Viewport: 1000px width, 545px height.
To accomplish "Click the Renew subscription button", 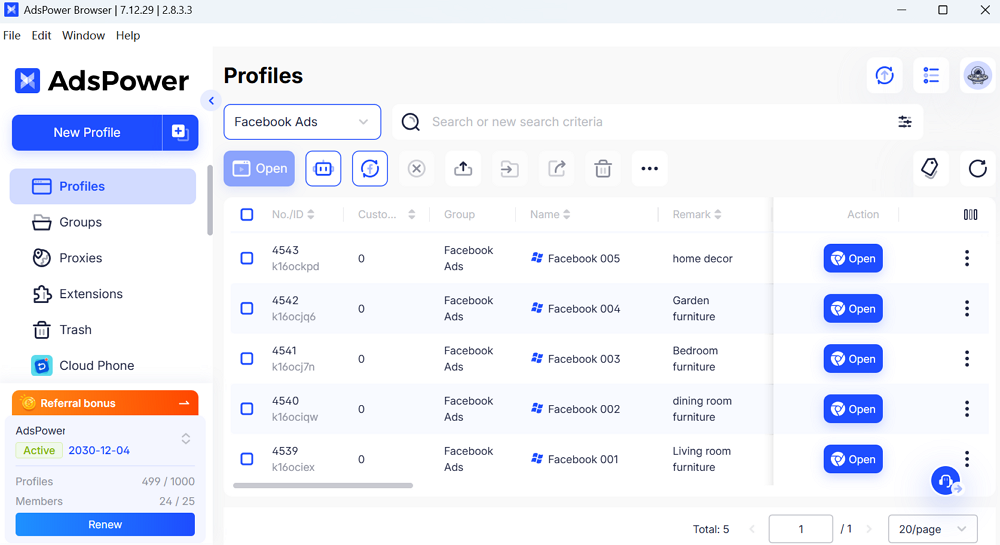I will click(x=105, y=524).
